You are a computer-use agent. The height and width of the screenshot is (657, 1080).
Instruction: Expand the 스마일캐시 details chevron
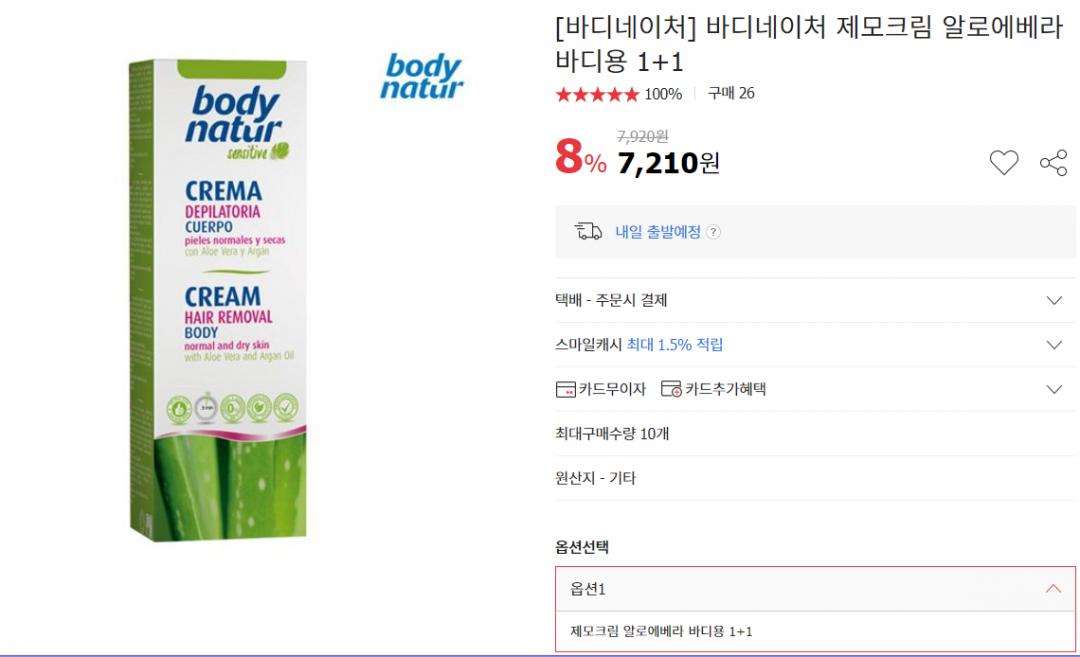(1053, 345)
